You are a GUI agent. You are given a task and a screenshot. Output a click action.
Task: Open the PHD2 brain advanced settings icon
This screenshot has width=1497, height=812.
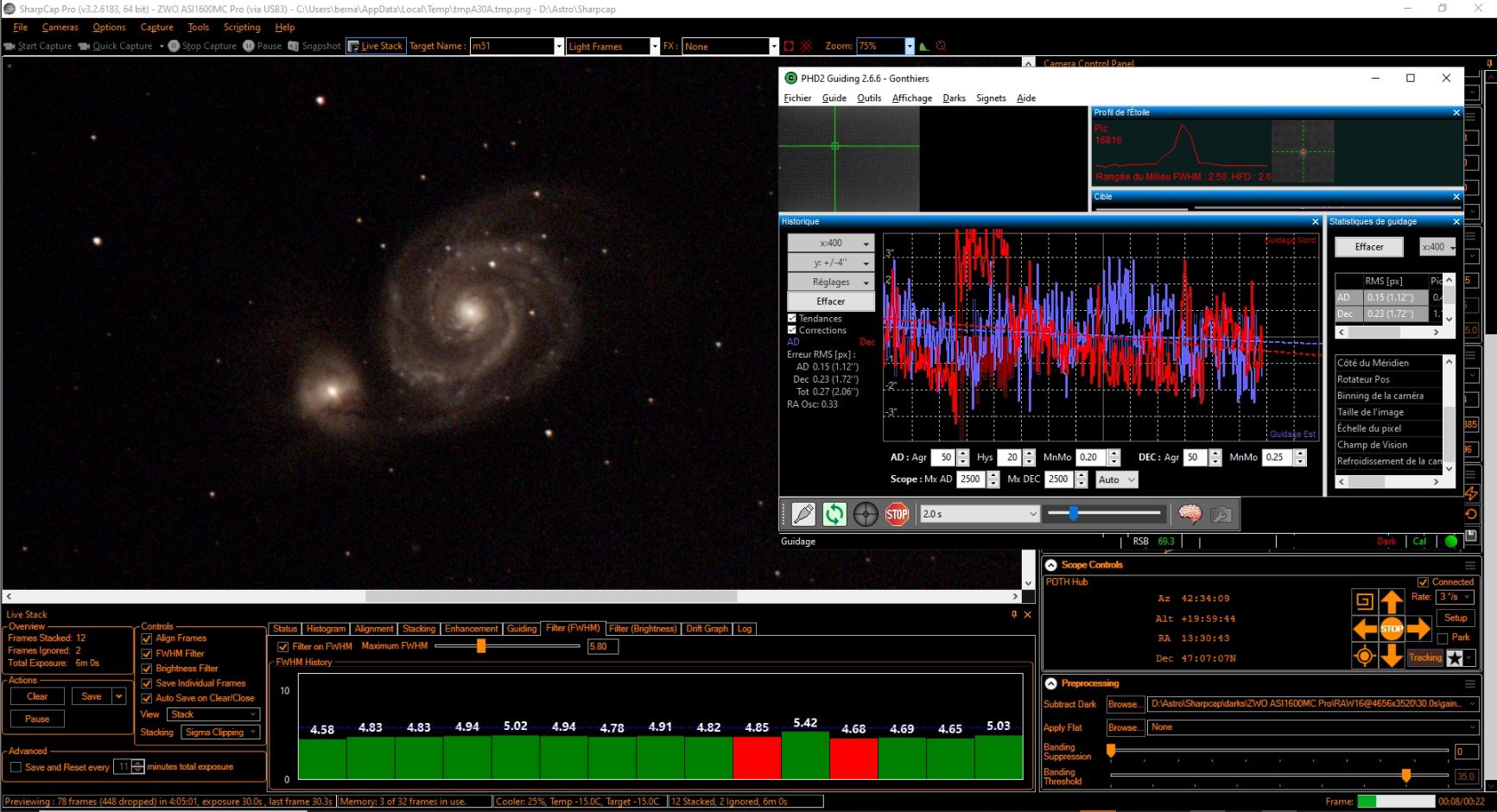click(1189, 515)
